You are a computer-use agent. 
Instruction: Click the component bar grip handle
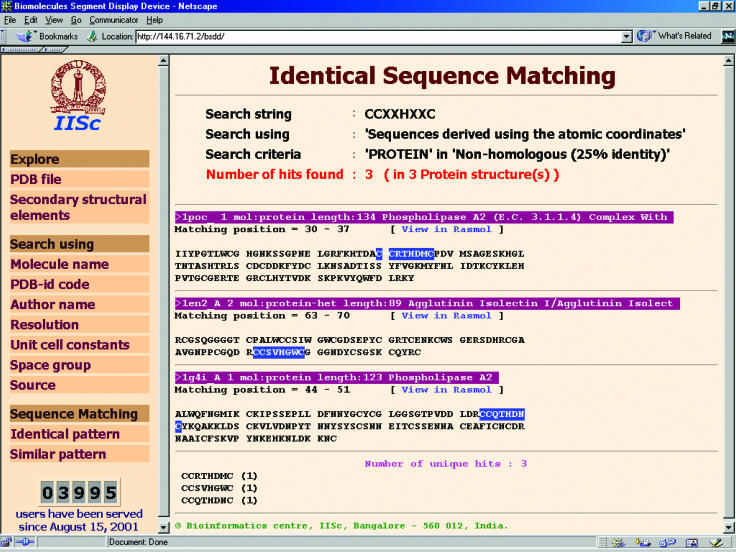(x=603, y=543)
